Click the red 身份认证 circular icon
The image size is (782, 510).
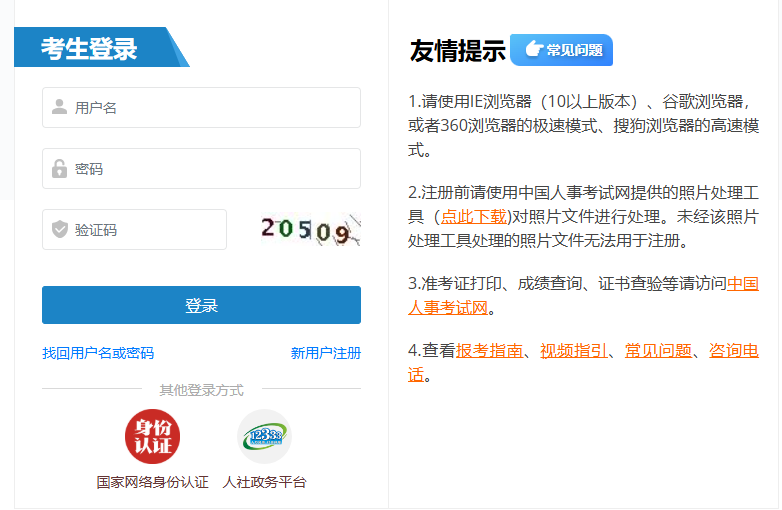[152, 437]
